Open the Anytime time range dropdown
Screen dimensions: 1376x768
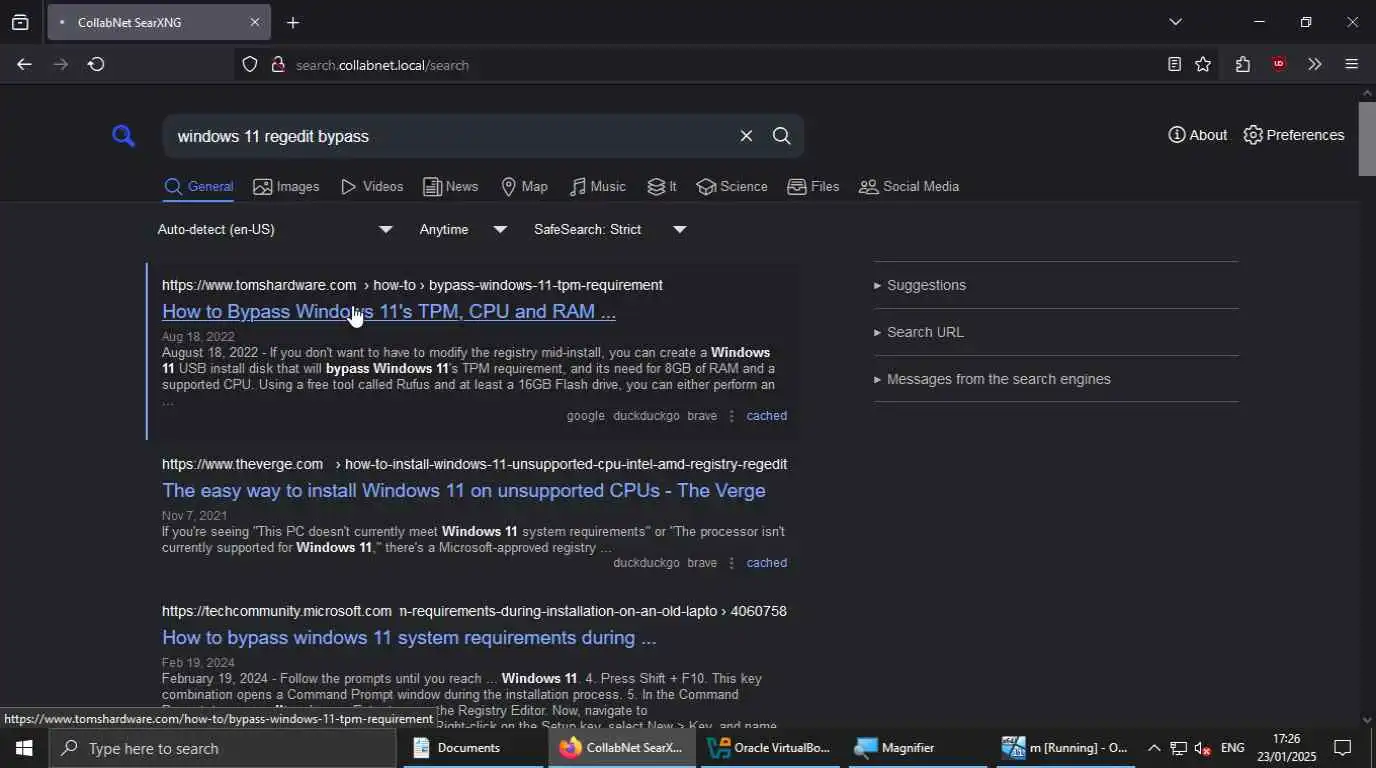click(x=463, y=230)
